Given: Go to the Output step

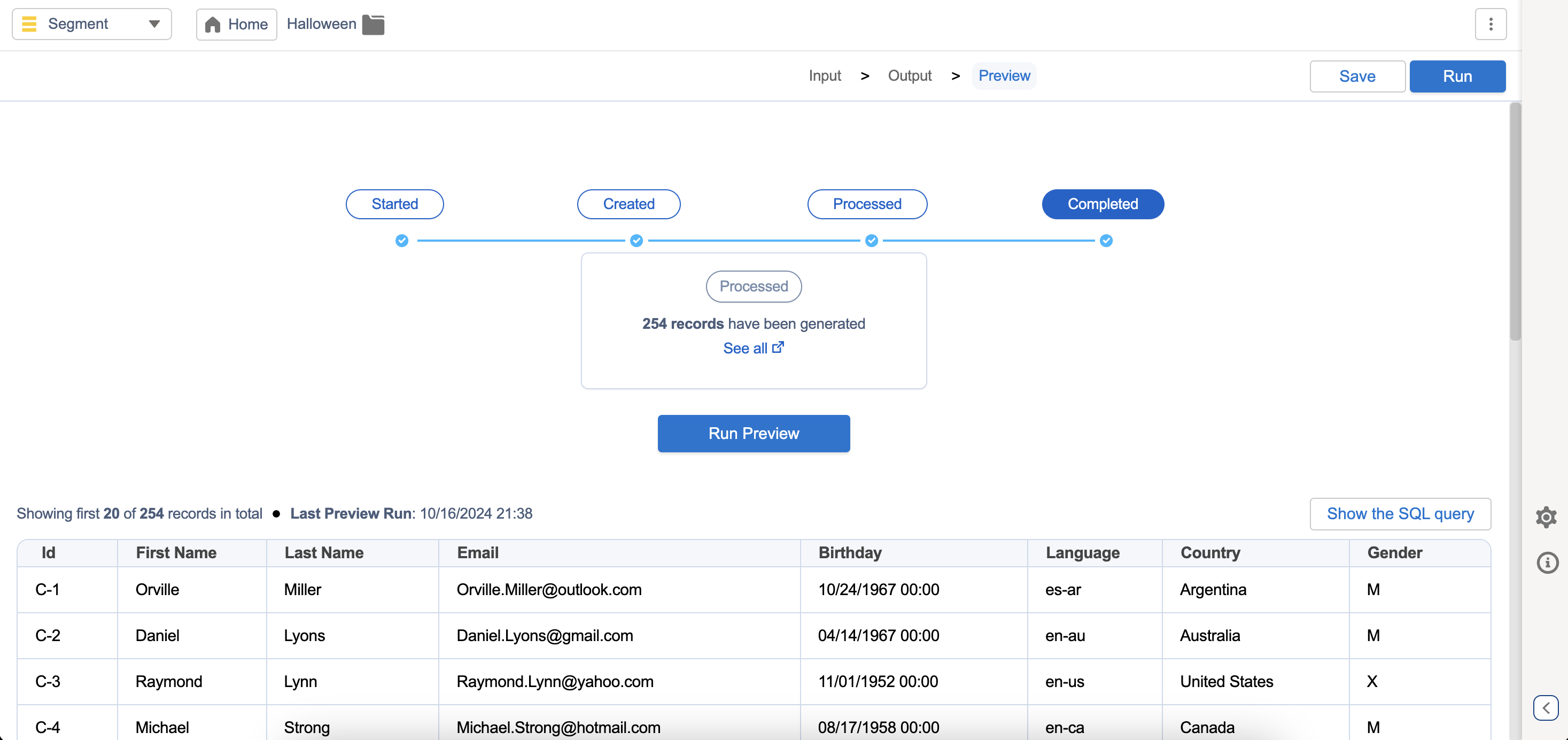Looking at the screenshot, I should pyautogui.click(x=910, y=75).
